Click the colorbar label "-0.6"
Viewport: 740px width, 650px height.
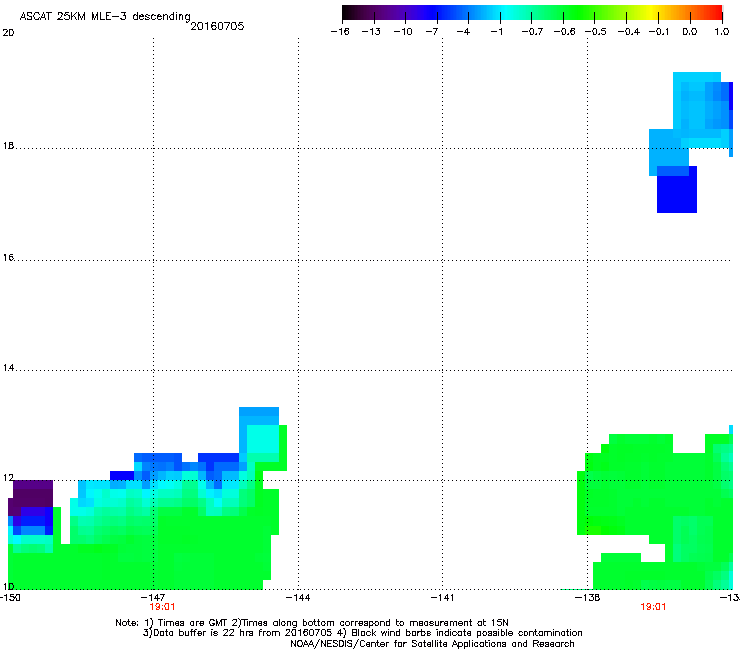click(x=564, y=32)
